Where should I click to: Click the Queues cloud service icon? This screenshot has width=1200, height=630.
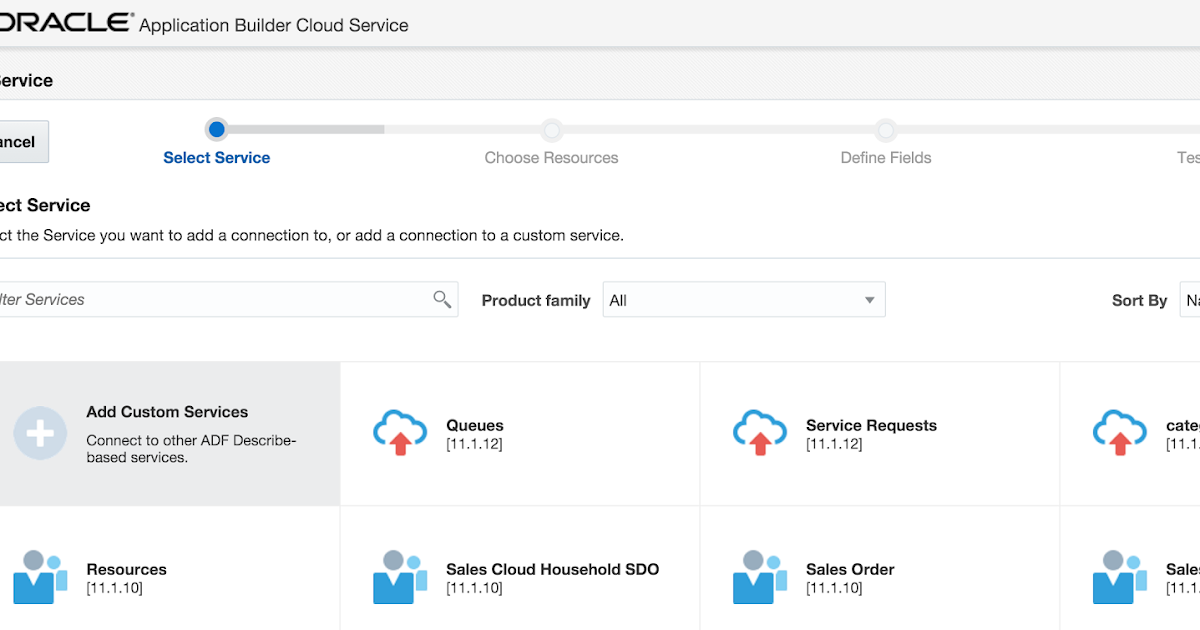400,434
